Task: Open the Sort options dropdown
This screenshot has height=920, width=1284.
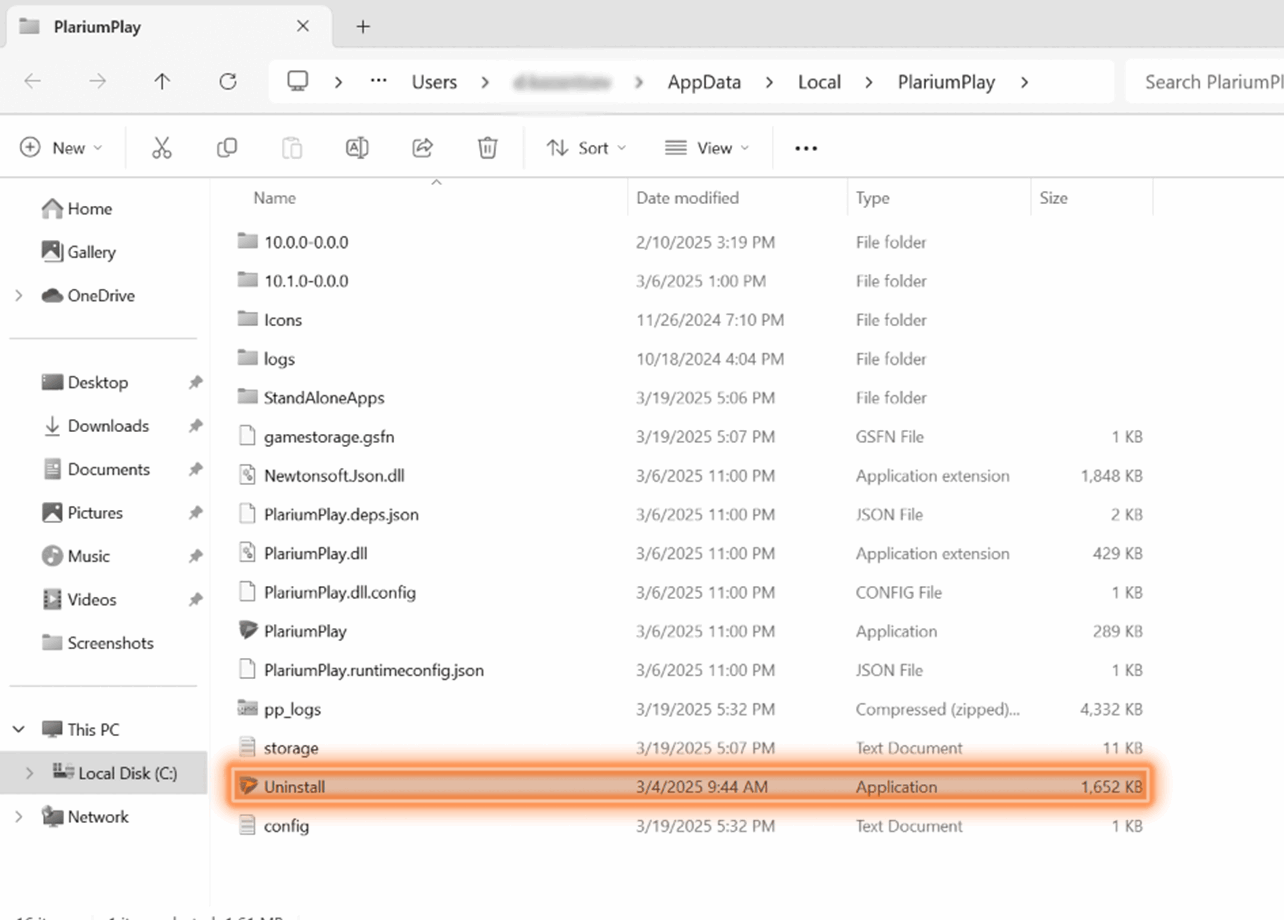Action: click(x=587, y=148)
